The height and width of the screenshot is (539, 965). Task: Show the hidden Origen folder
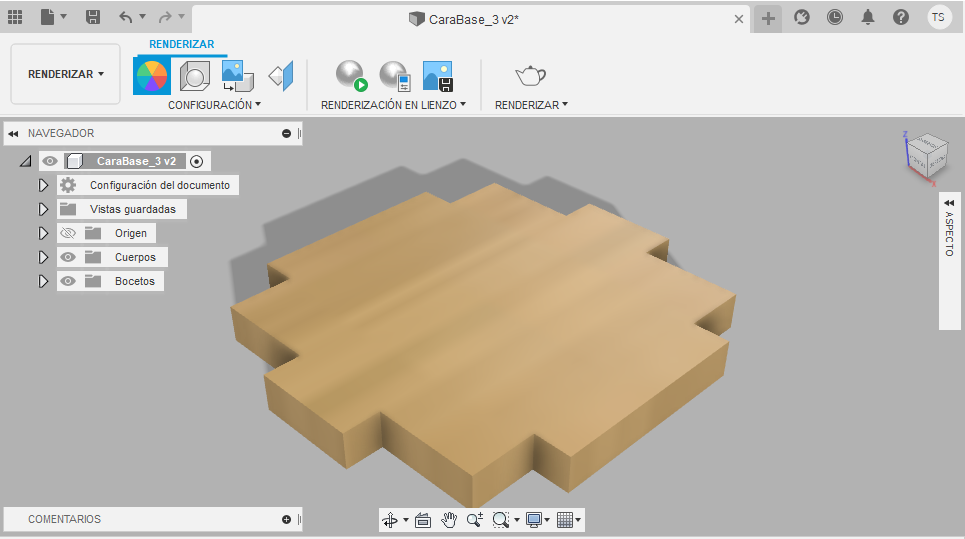[x=68, y=233]
